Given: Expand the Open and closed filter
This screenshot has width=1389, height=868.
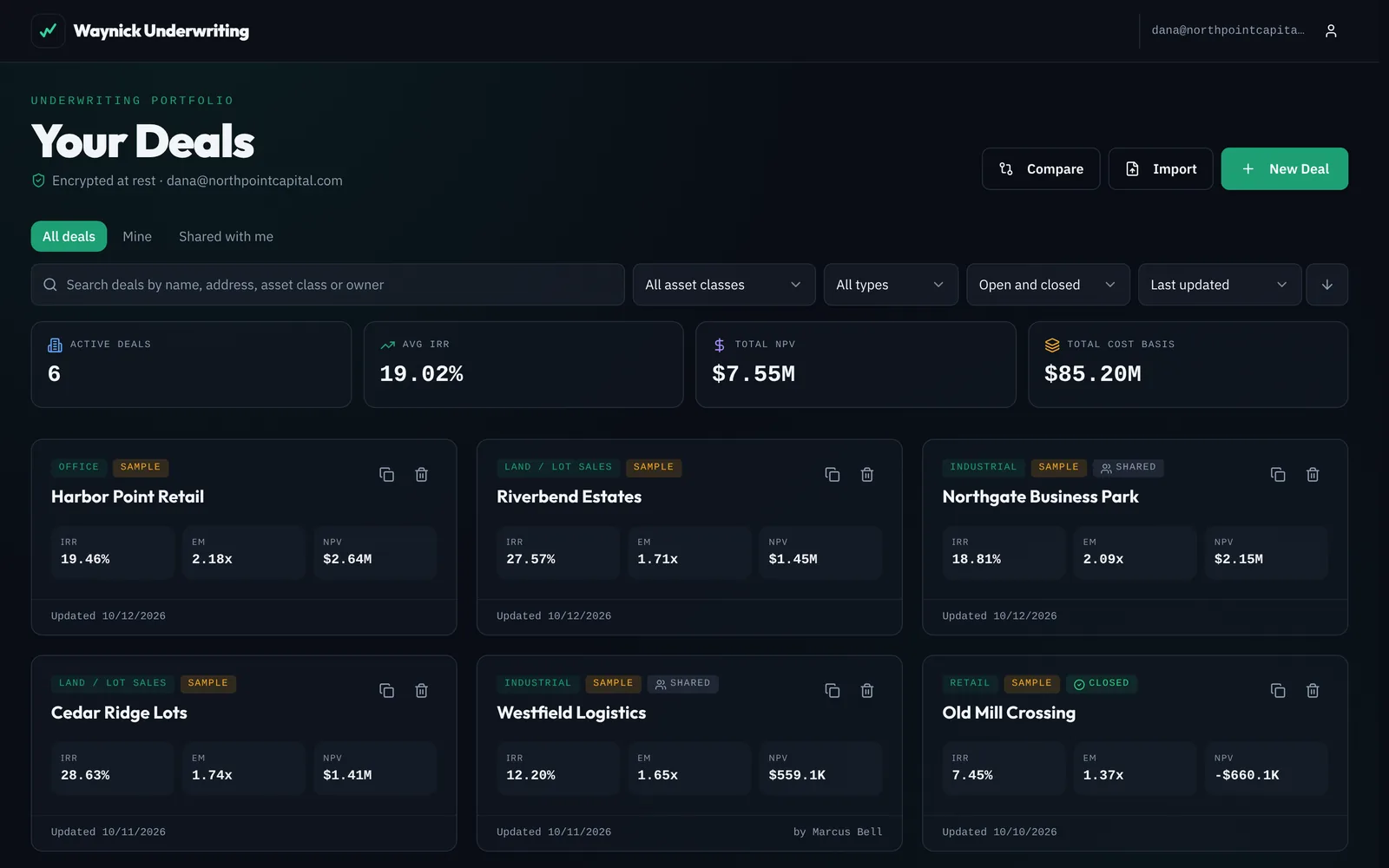Looking at the screenshot, I should 1048,285.
